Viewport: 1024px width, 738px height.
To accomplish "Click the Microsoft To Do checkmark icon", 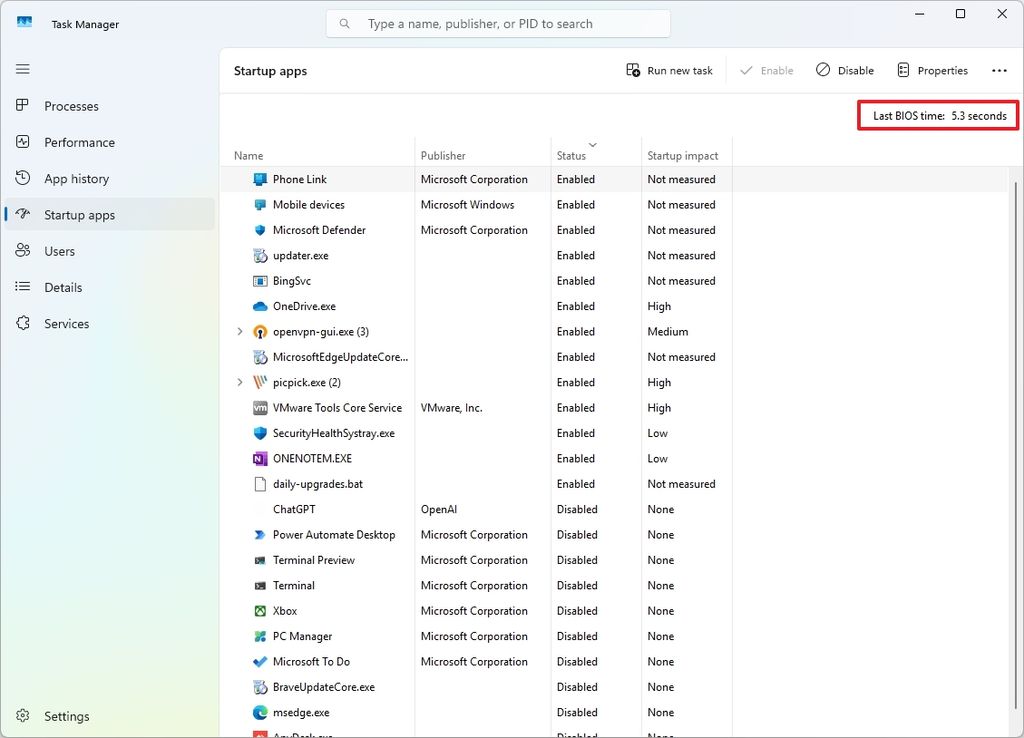I will coord(260,662).
